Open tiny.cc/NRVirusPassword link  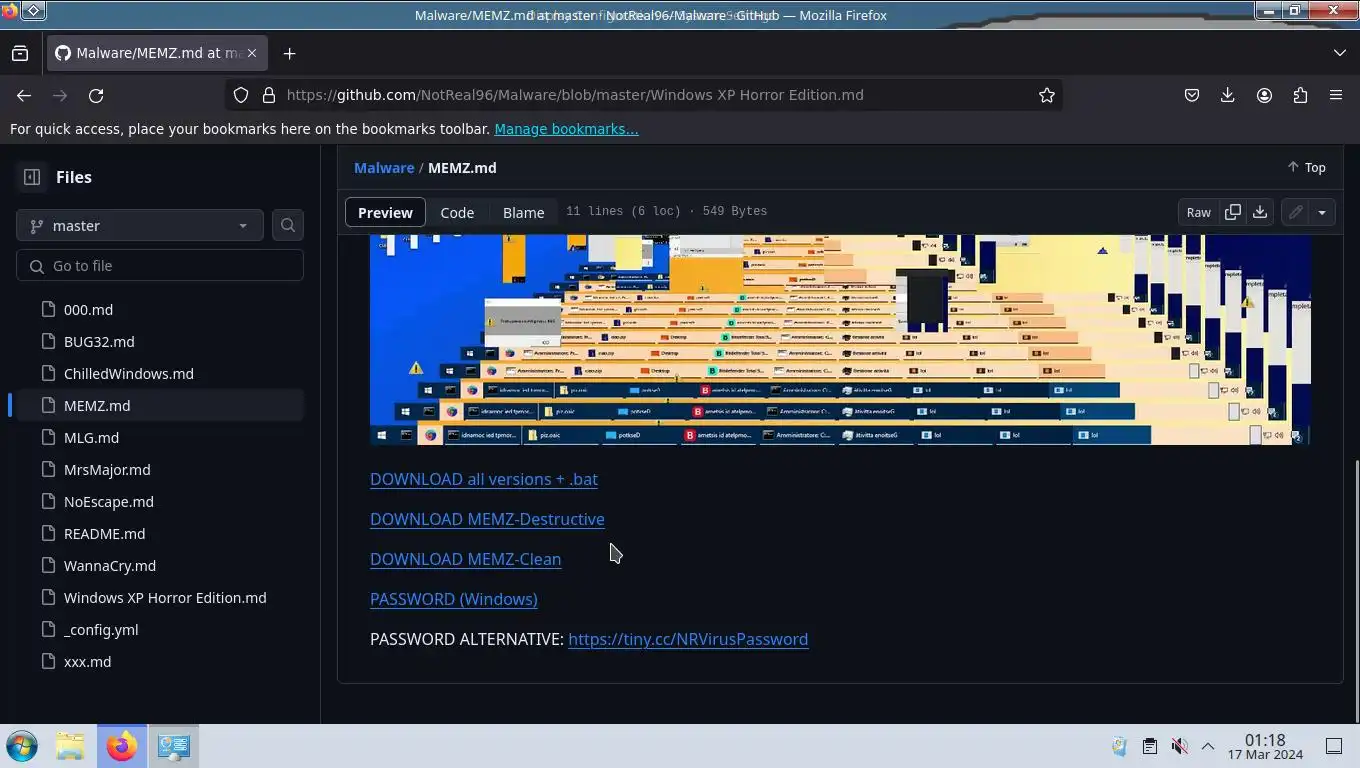point(688,639)
